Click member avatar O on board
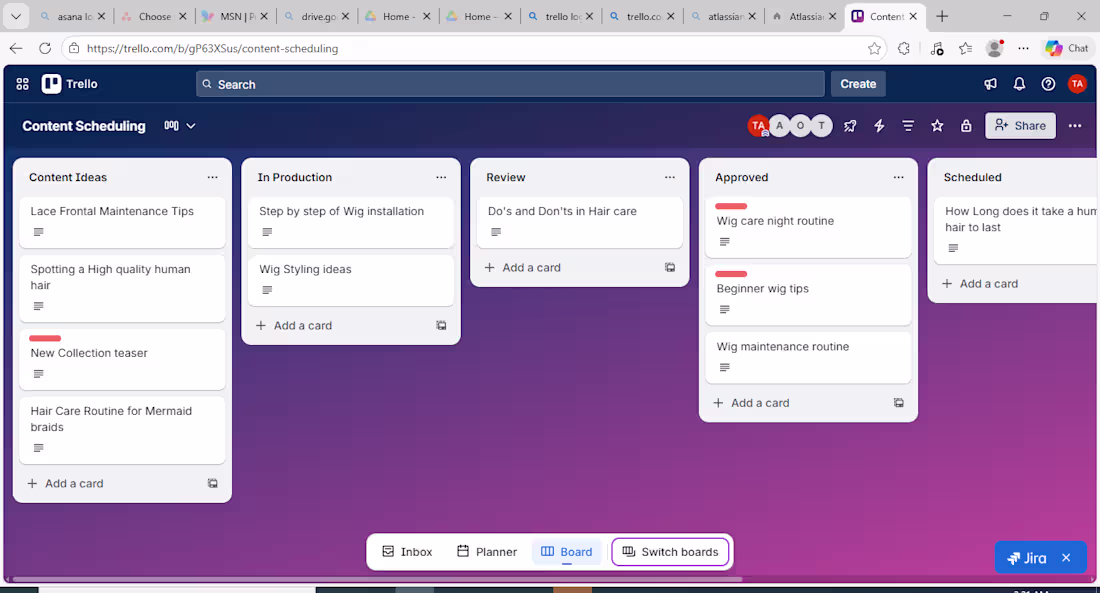 click(x=800, y=126)
